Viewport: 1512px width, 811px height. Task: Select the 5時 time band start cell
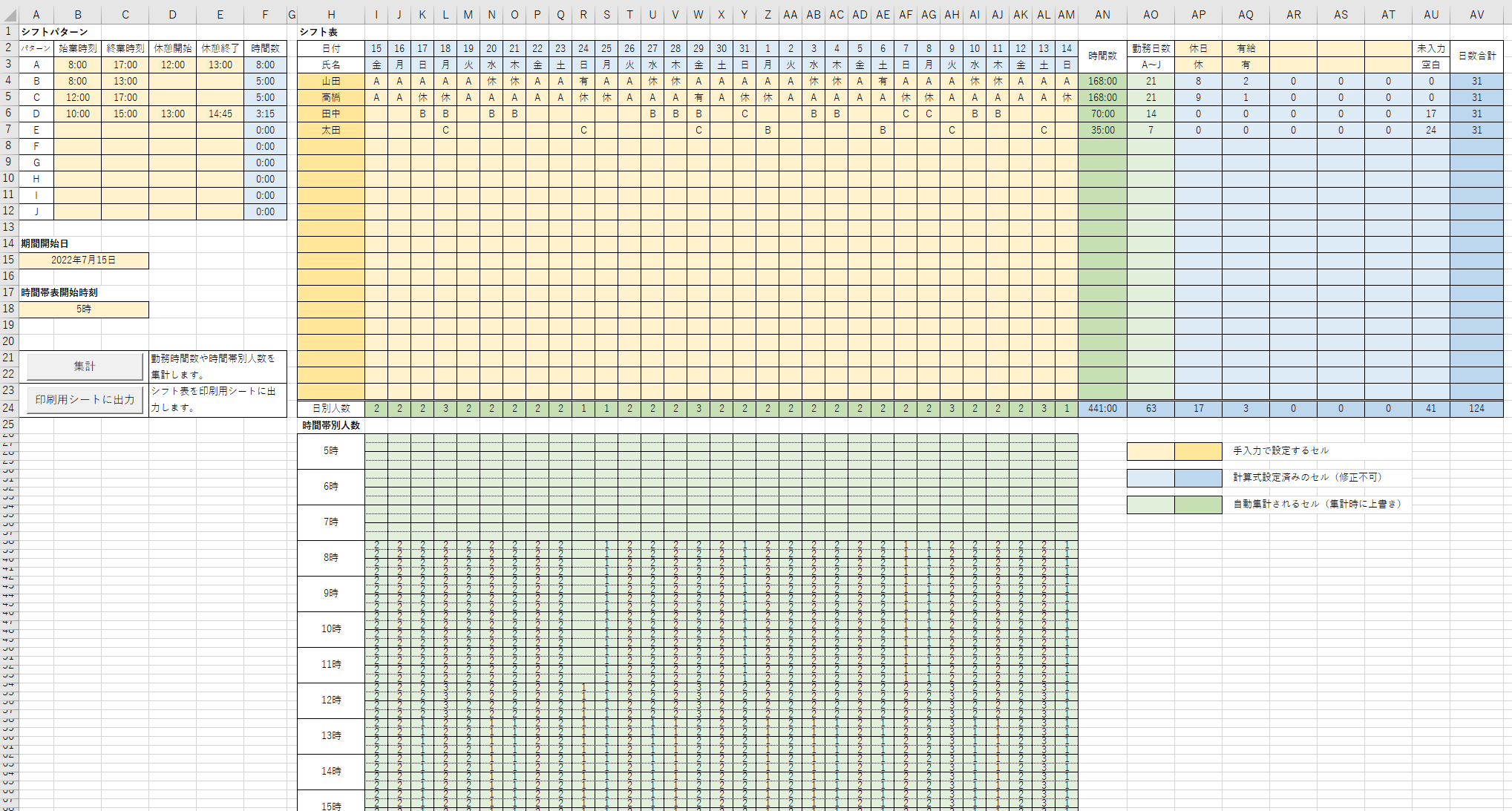(x=84, y=309)
